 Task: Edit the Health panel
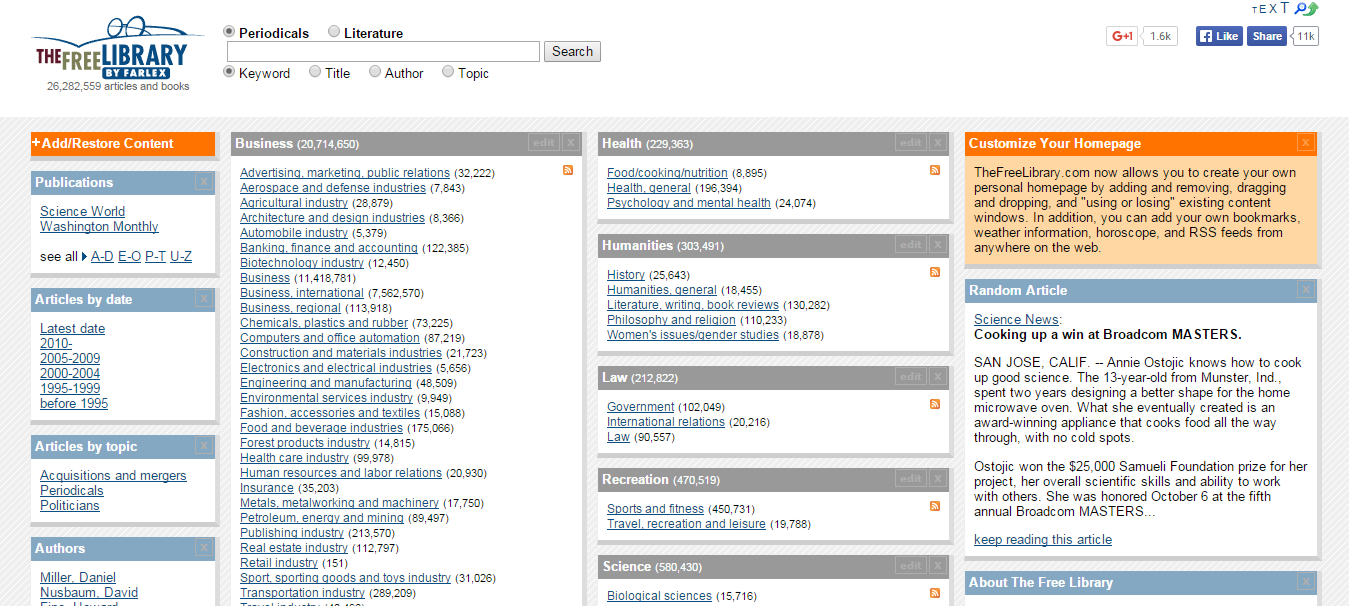click(x=911, y=143)
